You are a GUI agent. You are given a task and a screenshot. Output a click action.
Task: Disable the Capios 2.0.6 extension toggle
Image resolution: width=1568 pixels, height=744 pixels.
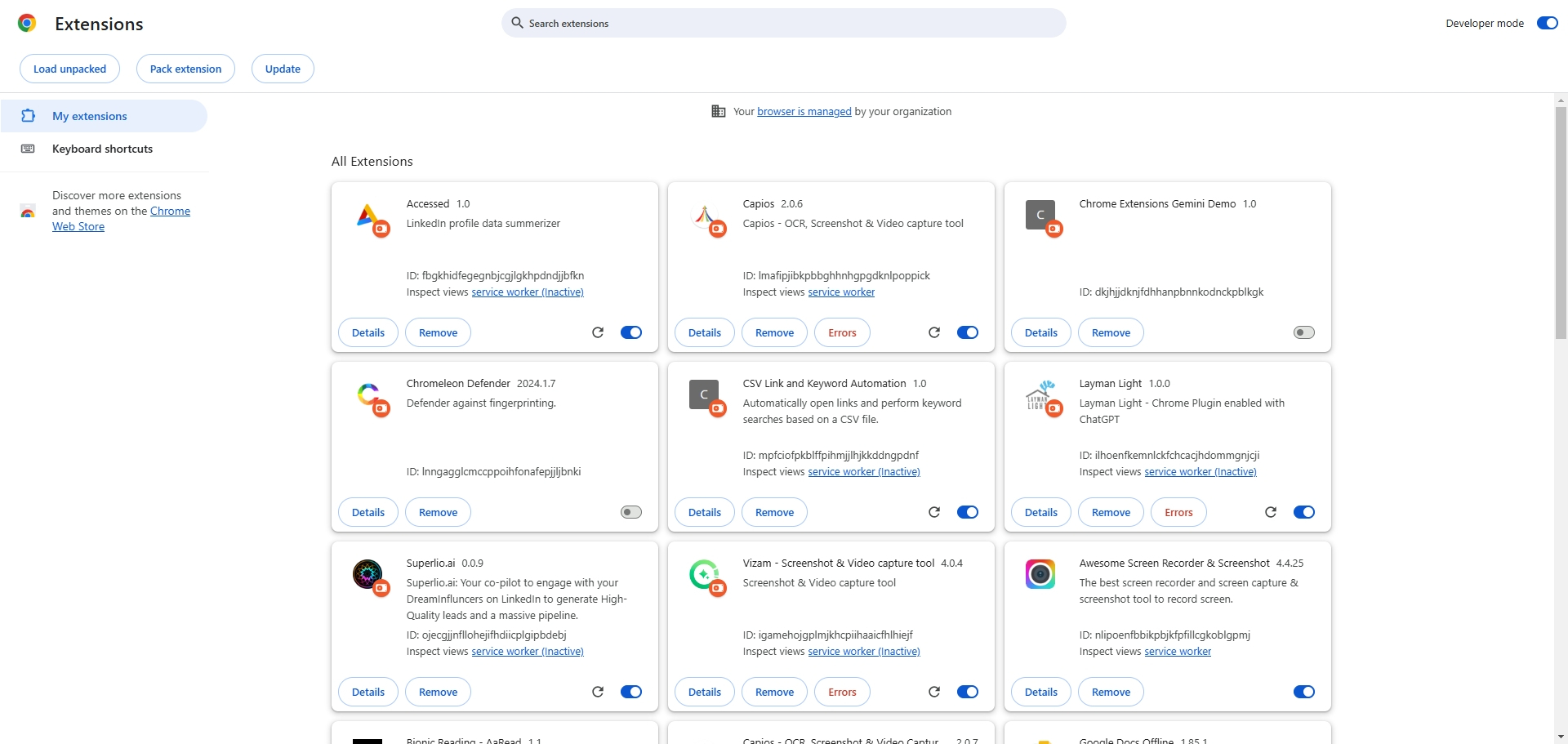968,332
